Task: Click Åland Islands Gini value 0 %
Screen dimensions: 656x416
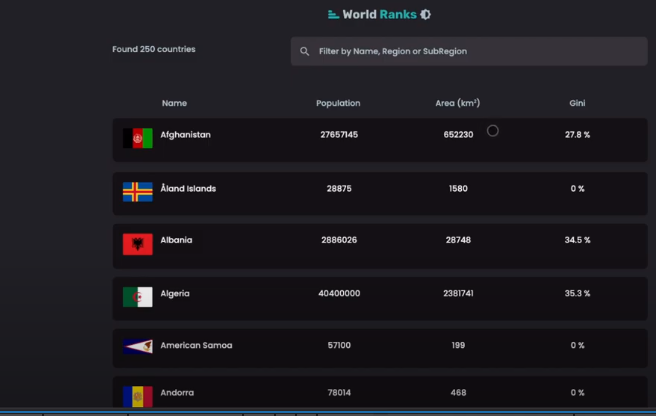Action: 577,188
